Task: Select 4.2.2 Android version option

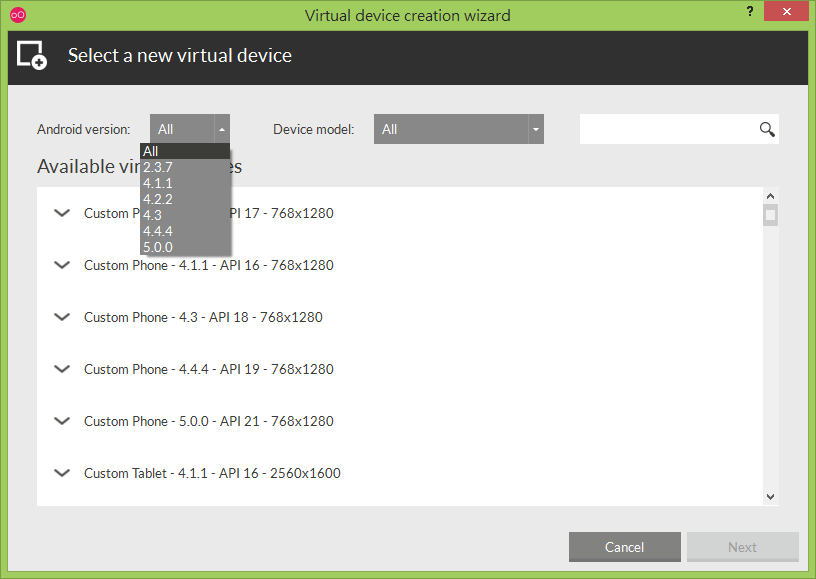Action: tap(185, 199)
